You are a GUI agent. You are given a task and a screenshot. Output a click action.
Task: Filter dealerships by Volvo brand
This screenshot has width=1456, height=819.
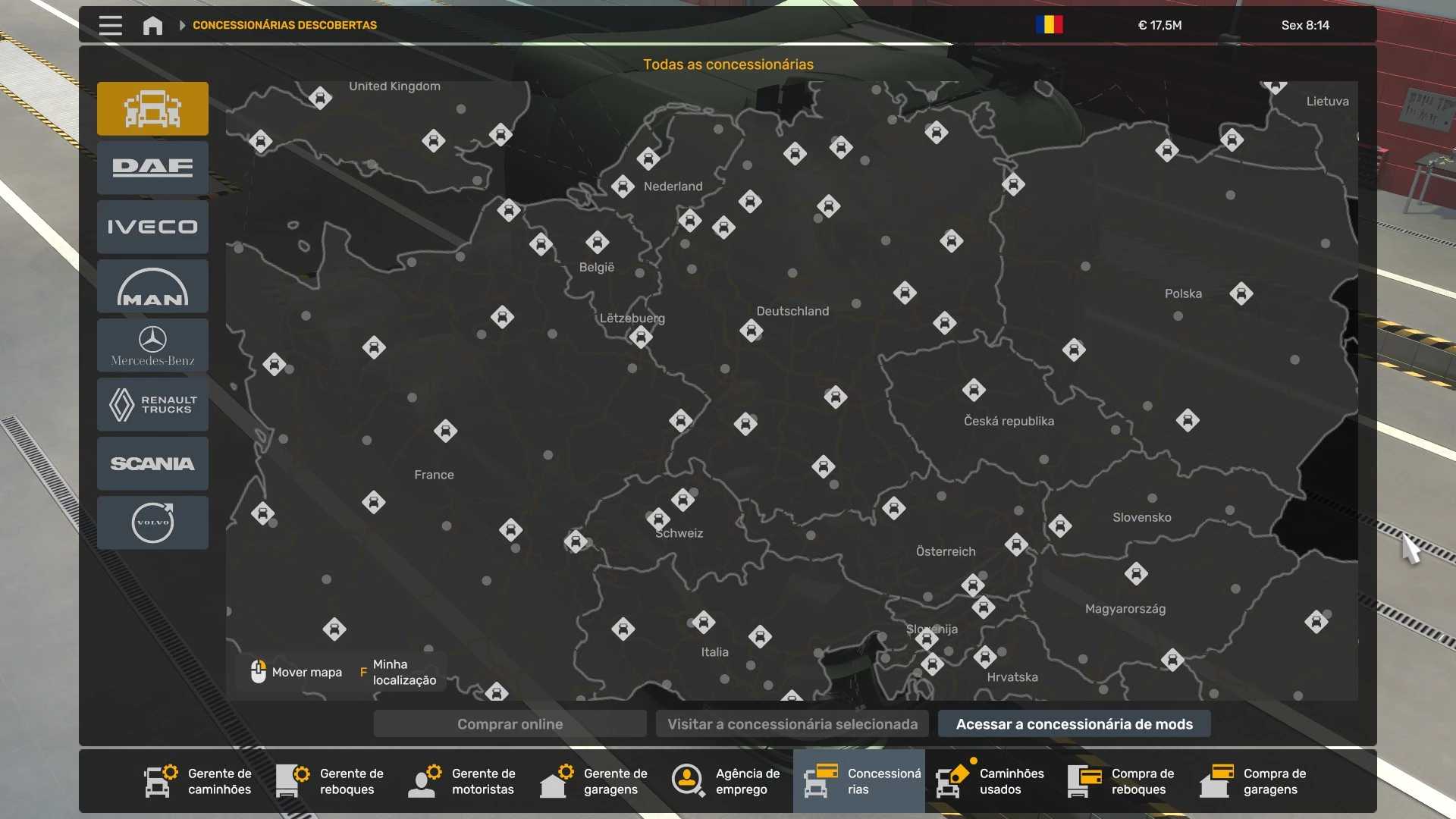152,522
